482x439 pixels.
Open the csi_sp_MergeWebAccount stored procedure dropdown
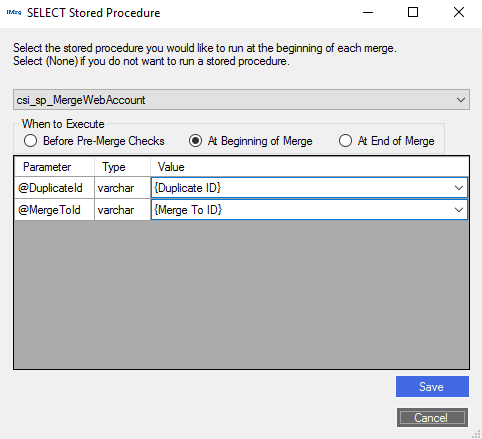[241, 100]
